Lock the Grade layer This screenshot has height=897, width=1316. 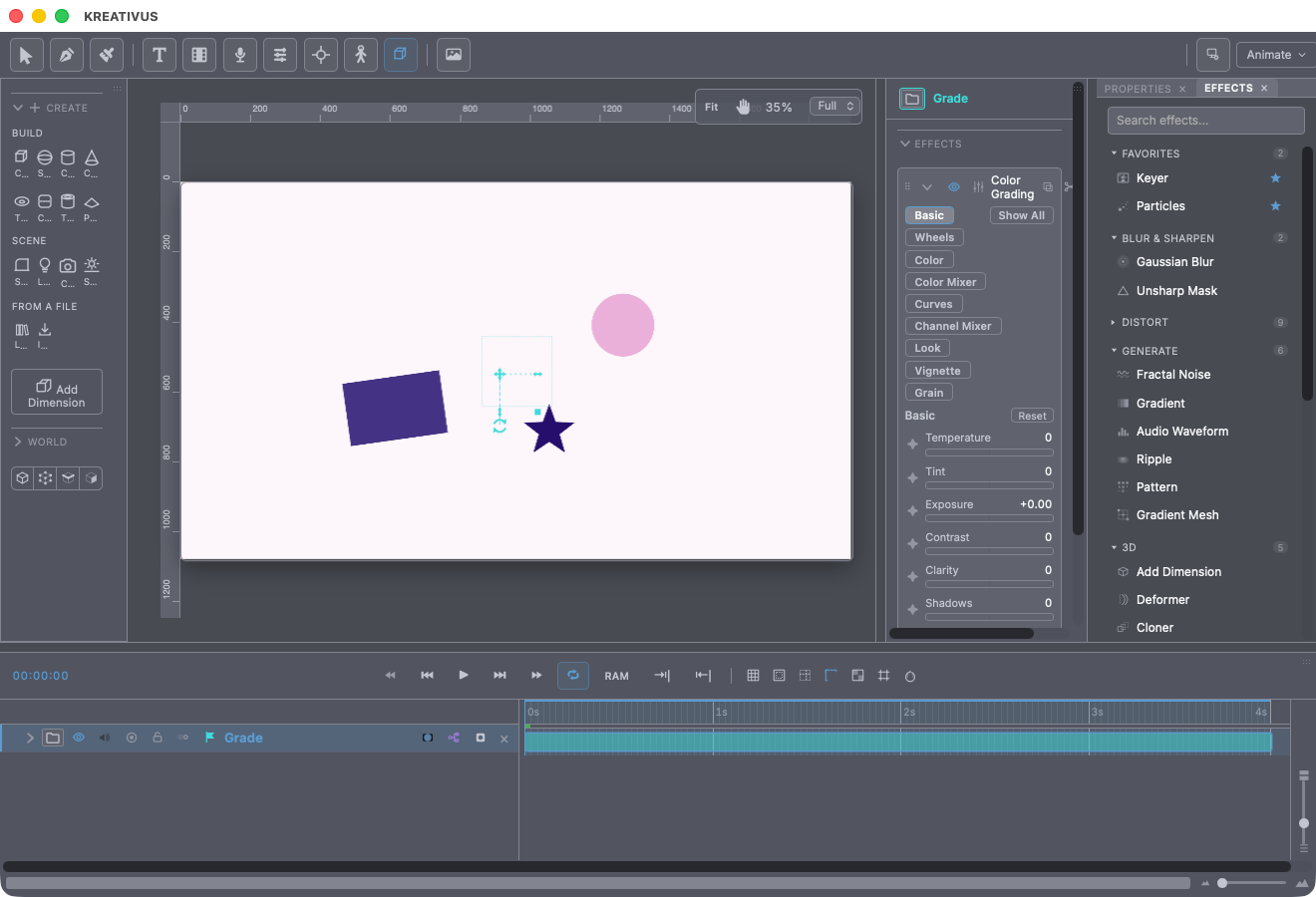coord(157,738)
